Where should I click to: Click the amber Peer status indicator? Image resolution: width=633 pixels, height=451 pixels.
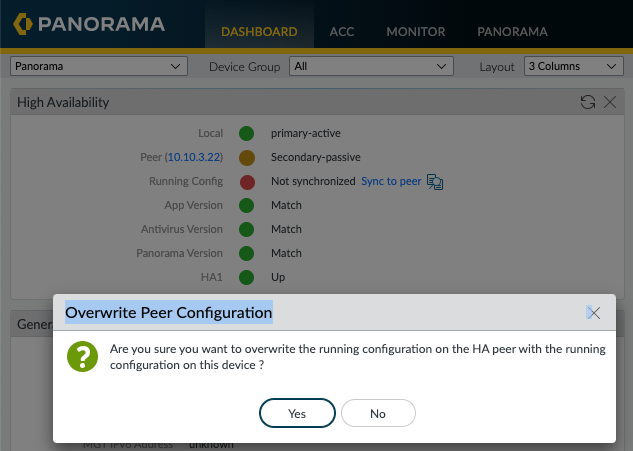(x=247, y=157)
